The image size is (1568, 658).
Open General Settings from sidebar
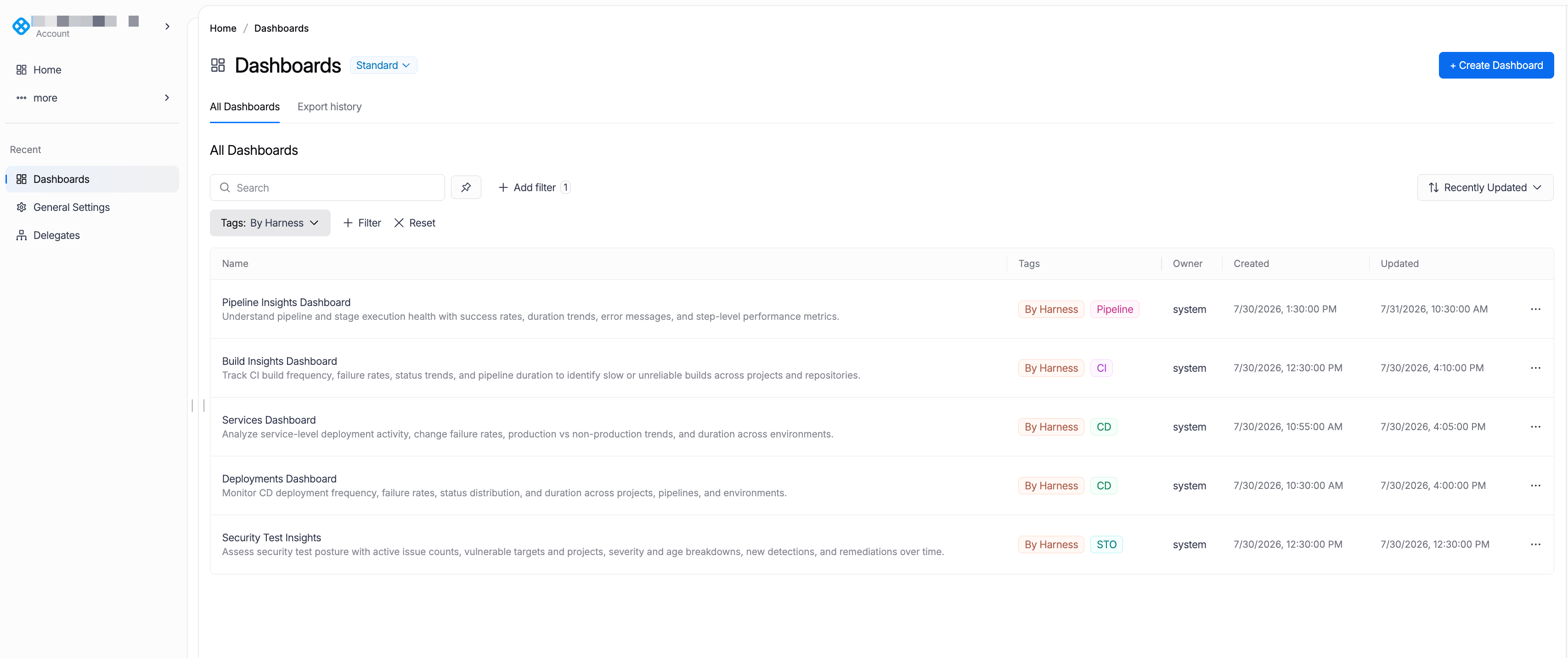tap(92, 207)
